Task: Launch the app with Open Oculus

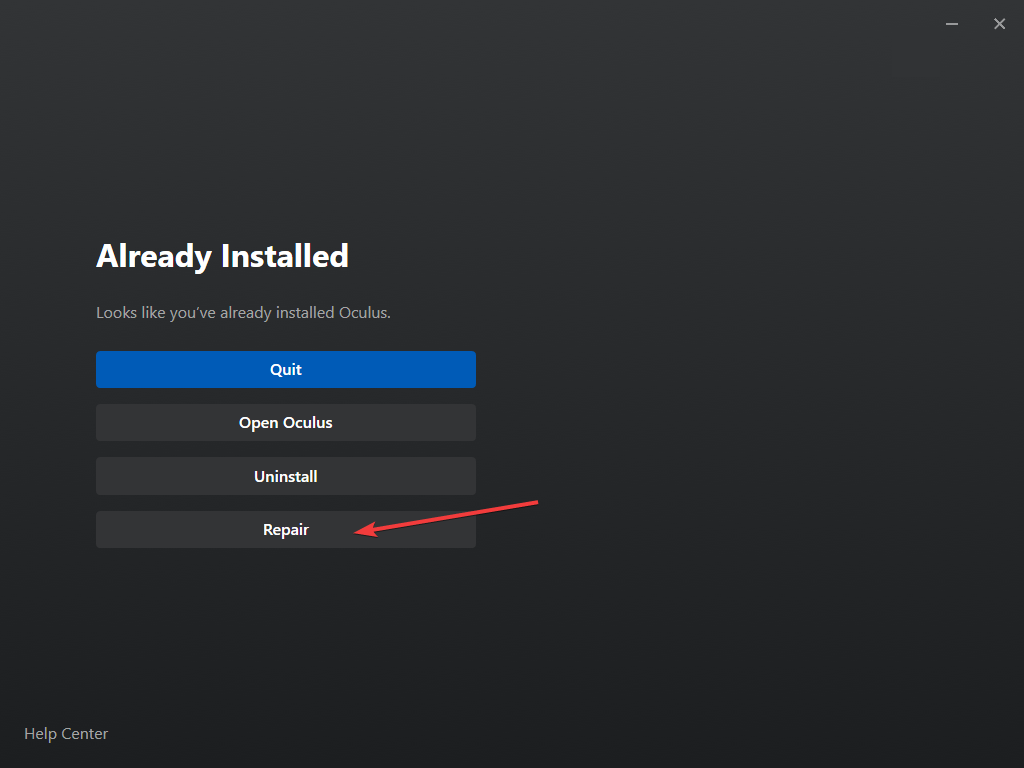Action: (x=285, y=423)
